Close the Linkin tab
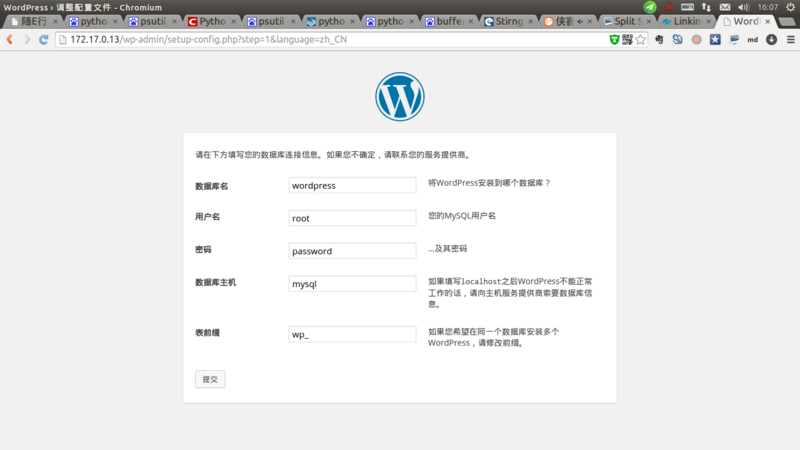The height and width of the screenshot is (450, 800). (x=708, y=21)
